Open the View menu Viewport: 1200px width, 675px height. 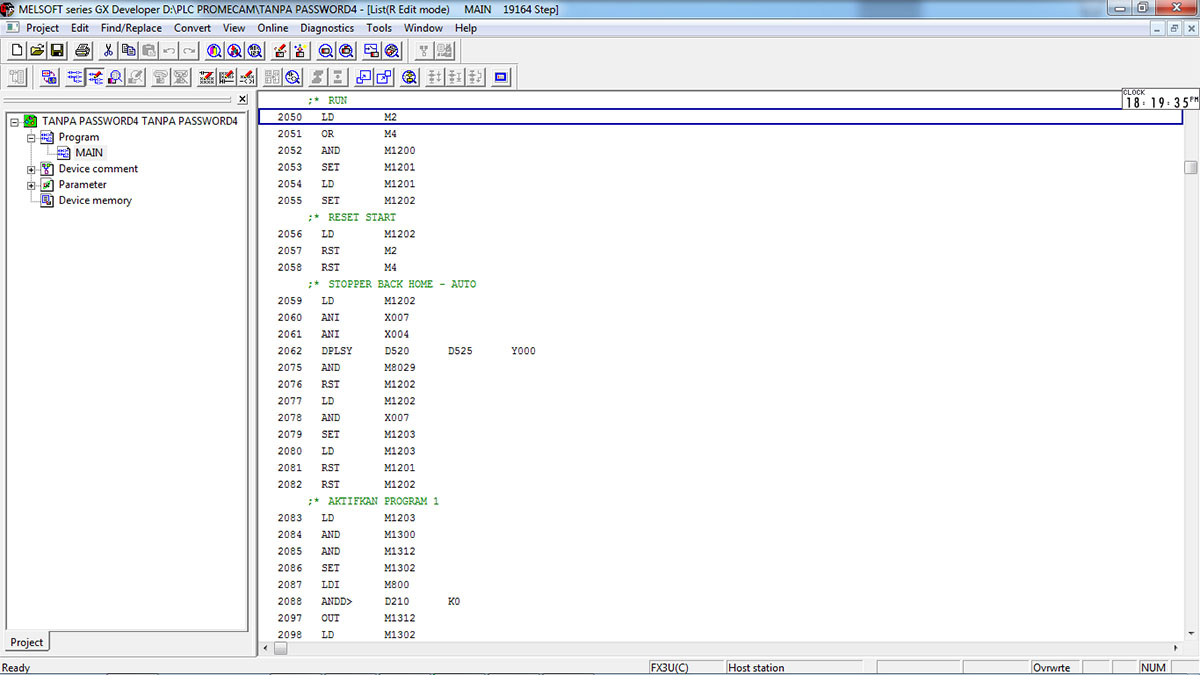234,28
